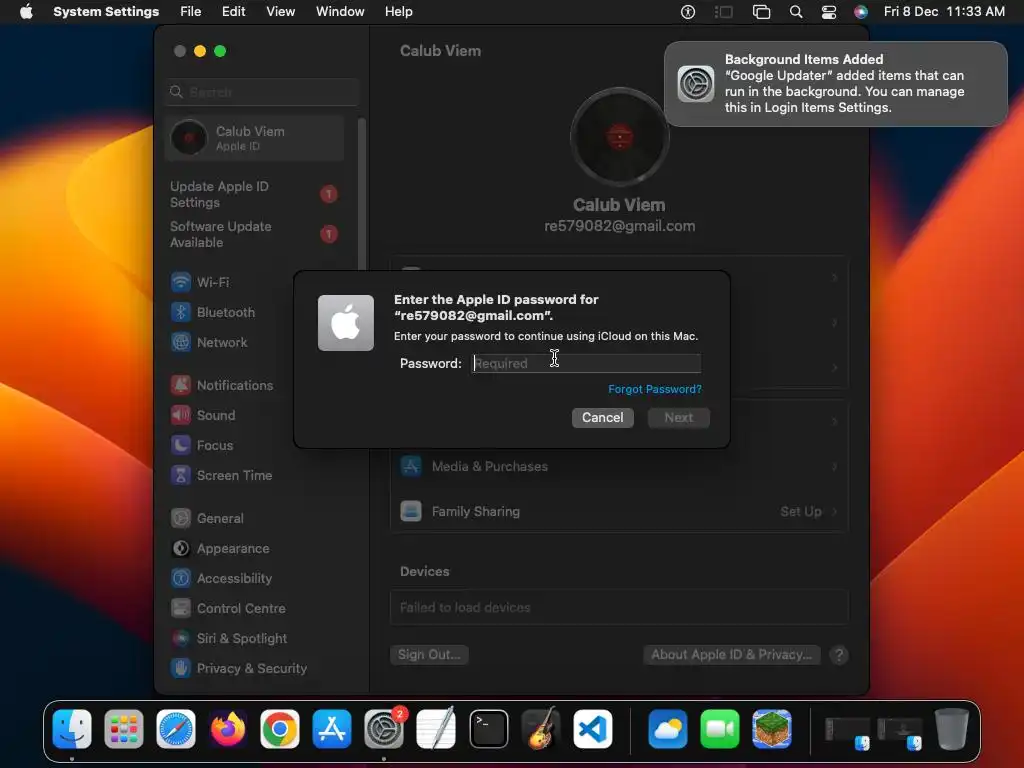The width and height of the screenshot is (1024, 768).
Task: Launch Firefox from the Dock
Action: pos(228,729)
